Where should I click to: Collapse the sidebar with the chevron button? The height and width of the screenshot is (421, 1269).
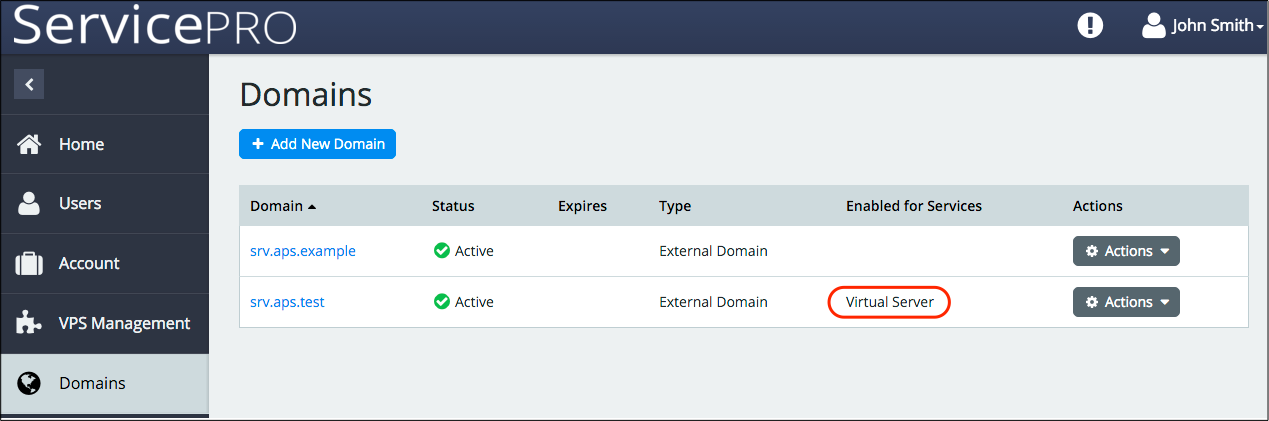(x=29, y=84)
